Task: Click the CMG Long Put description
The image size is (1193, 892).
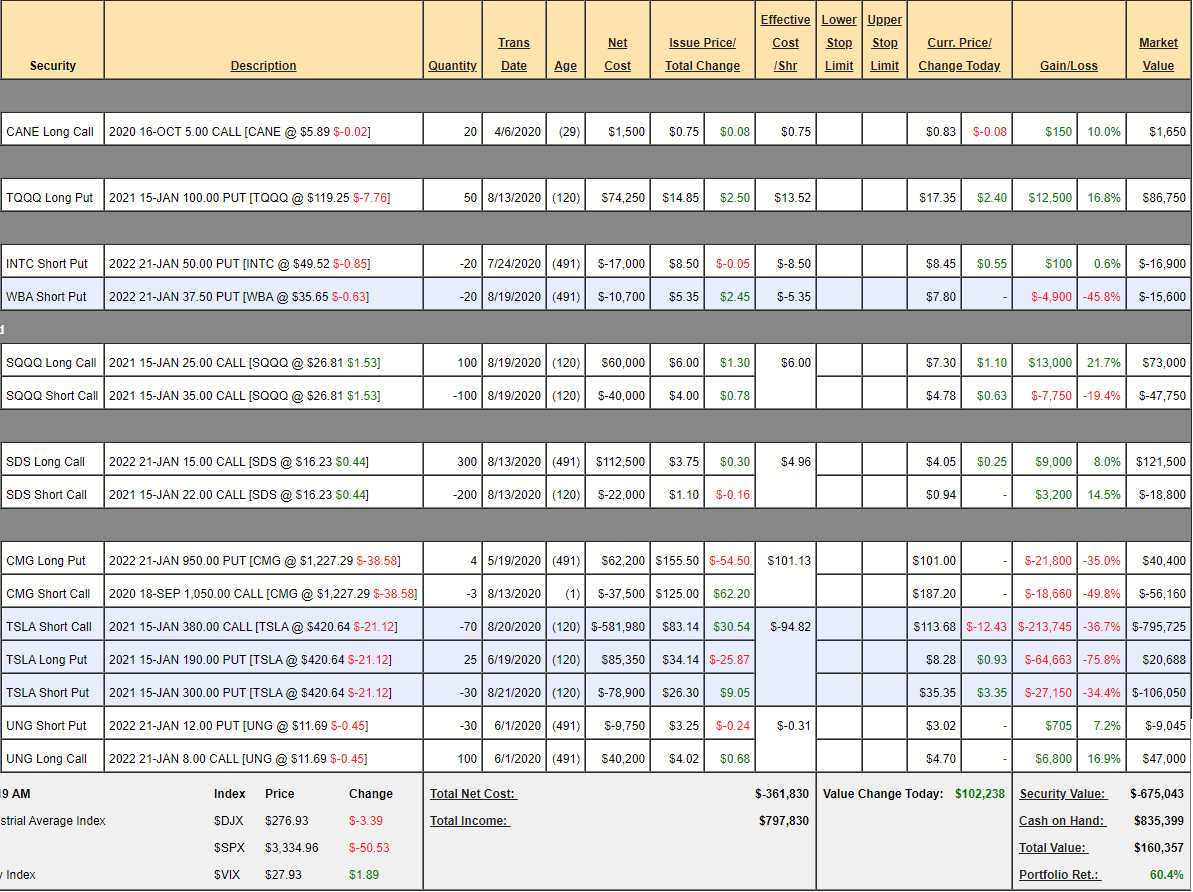Action: tap(262, 561)
